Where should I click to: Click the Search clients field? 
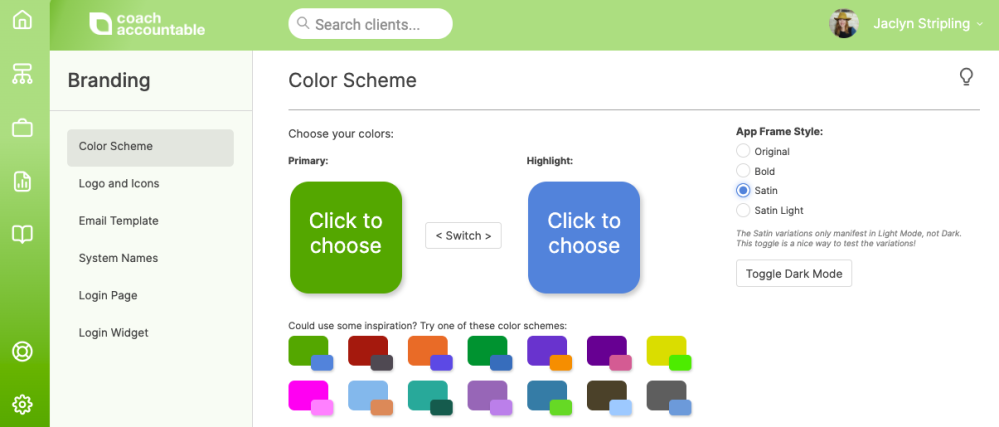370,24
